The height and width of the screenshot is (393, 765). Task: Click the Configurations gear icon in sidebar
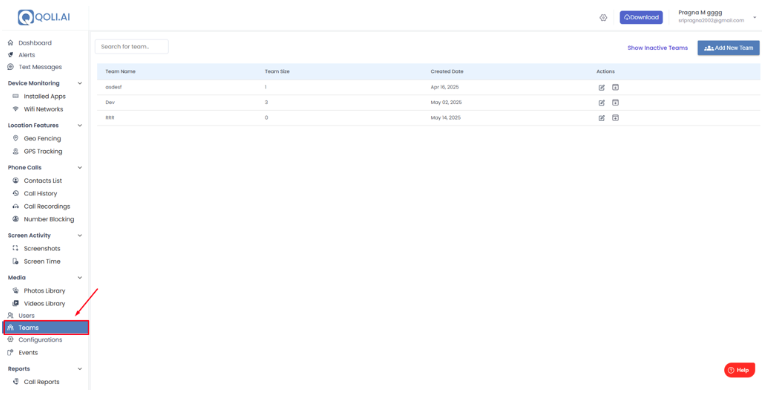(10, 340)
